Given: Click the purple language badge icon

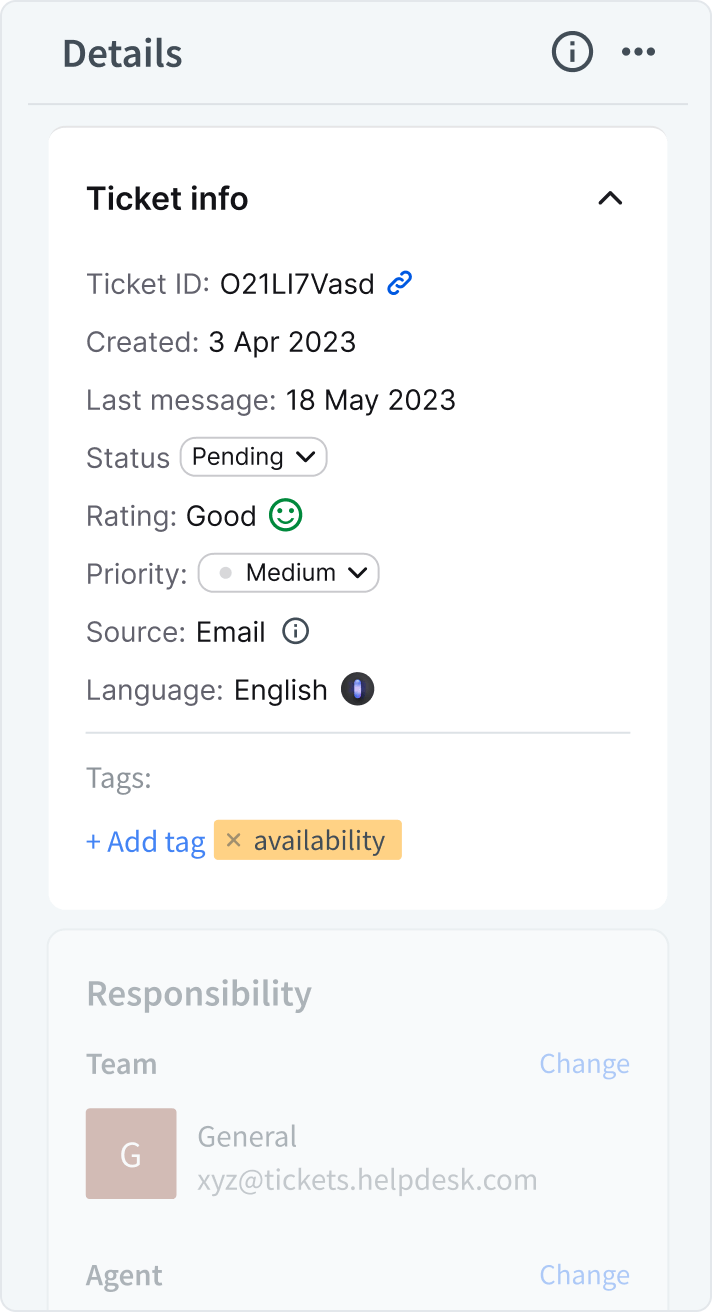Looking at the screenshot, I should [x=358, y=689].
